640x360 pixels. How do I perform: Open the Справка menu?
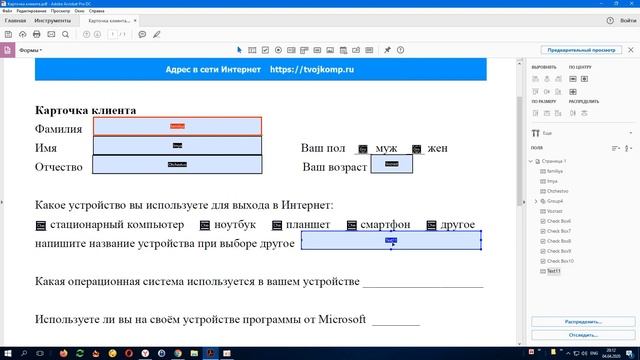(97, 11)
